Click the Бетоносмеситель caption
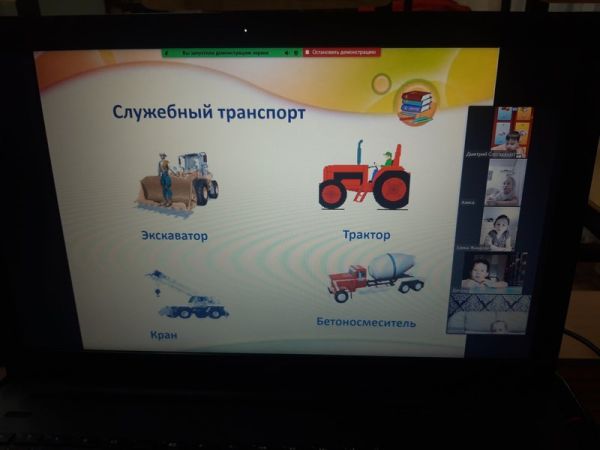This screenshot has width=600, height=450. 366,323
